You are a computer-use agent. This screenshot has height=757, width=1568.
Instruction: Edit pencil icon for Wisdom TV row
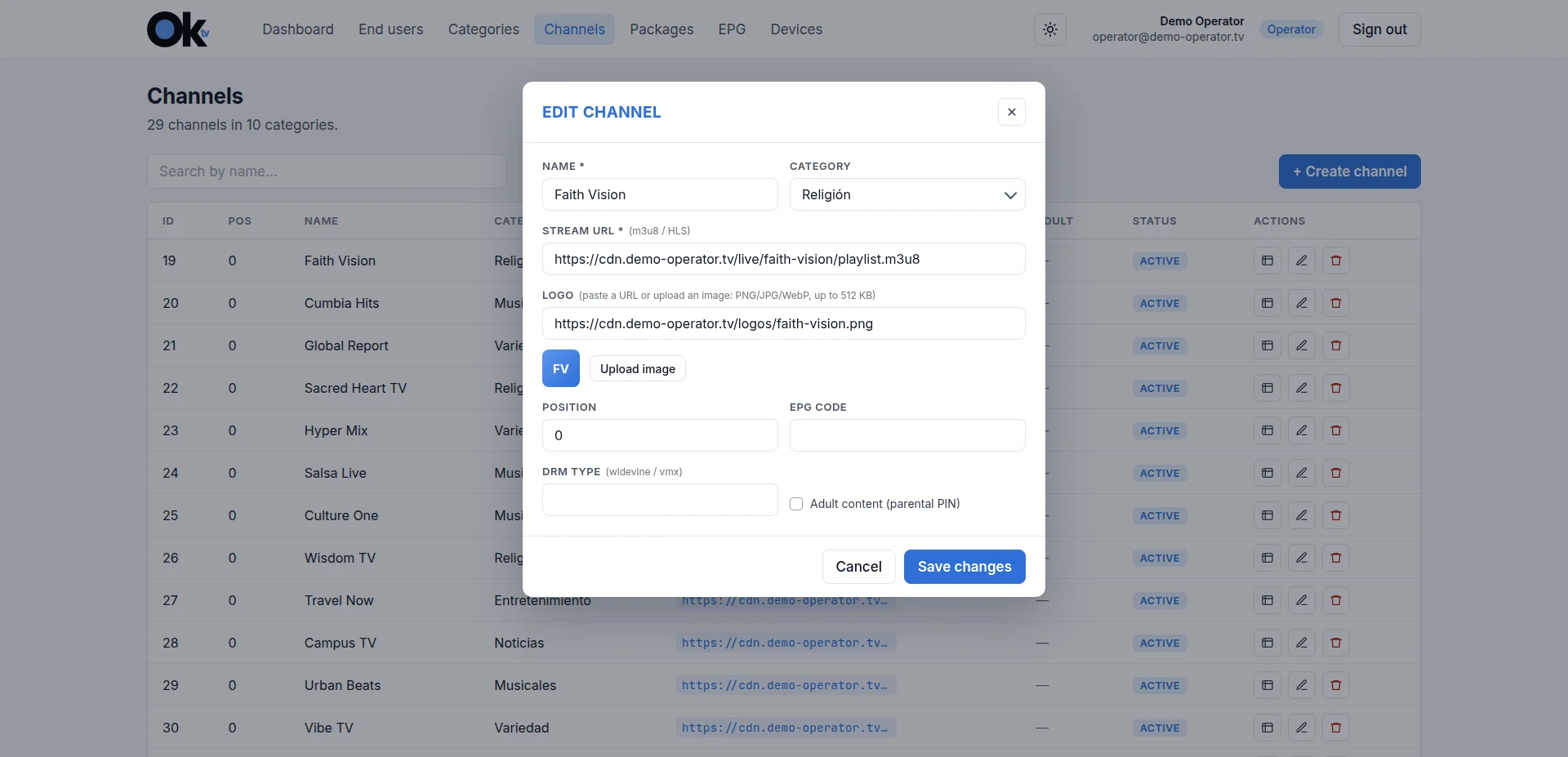tap(1302, 558)
